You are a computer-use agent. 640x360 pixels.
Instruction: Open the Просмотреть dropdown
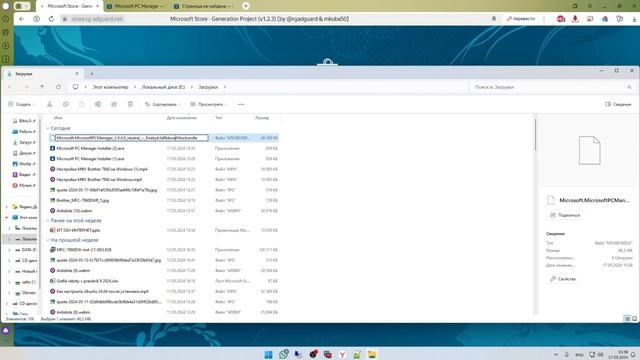point(209,104)
